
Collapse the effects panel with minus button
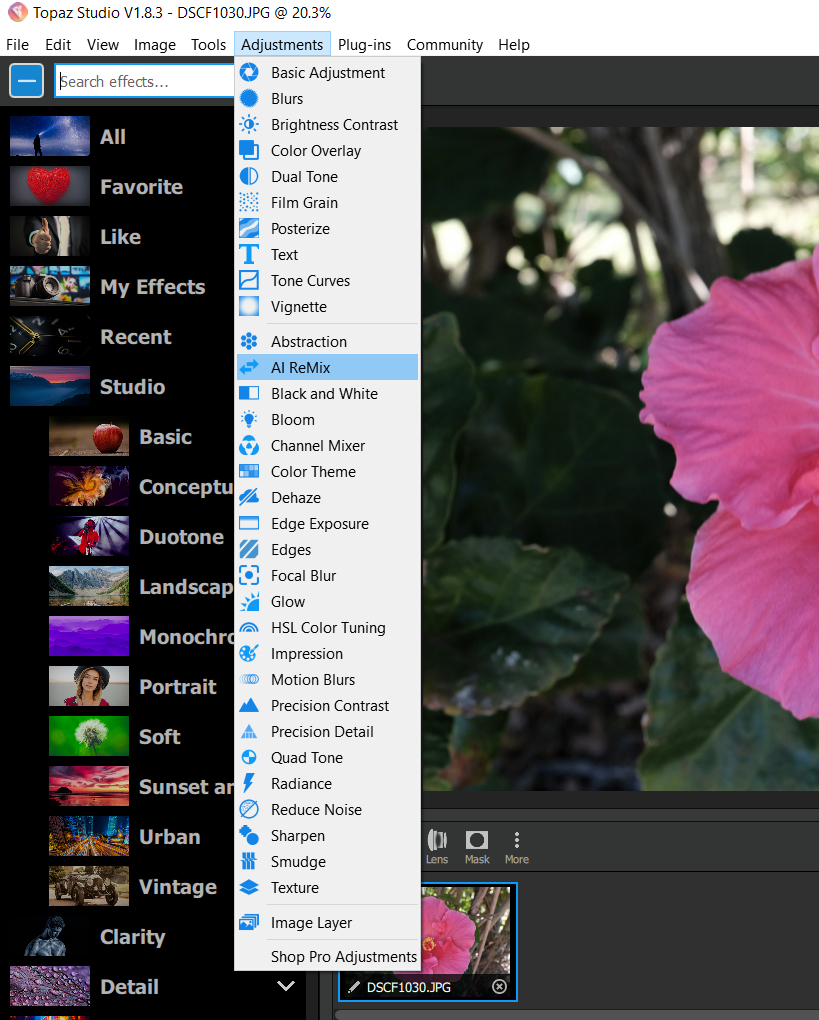pyautogui.click(x=27, y=81)
